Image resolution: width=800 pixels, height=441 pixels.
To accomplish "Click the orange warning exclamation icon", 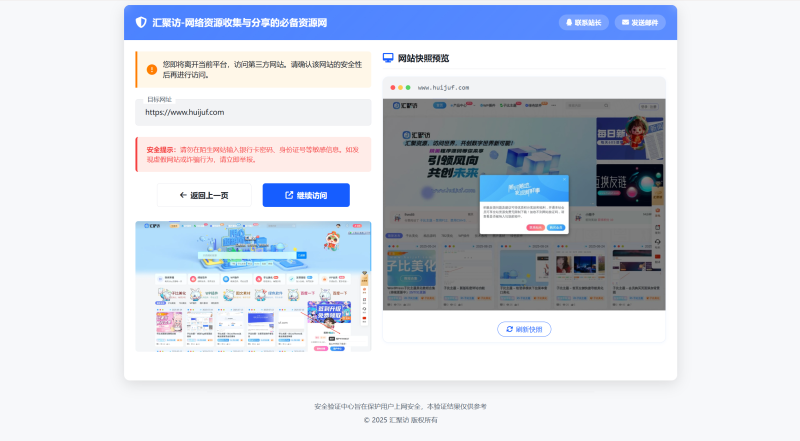I will [x=152, y=70].
